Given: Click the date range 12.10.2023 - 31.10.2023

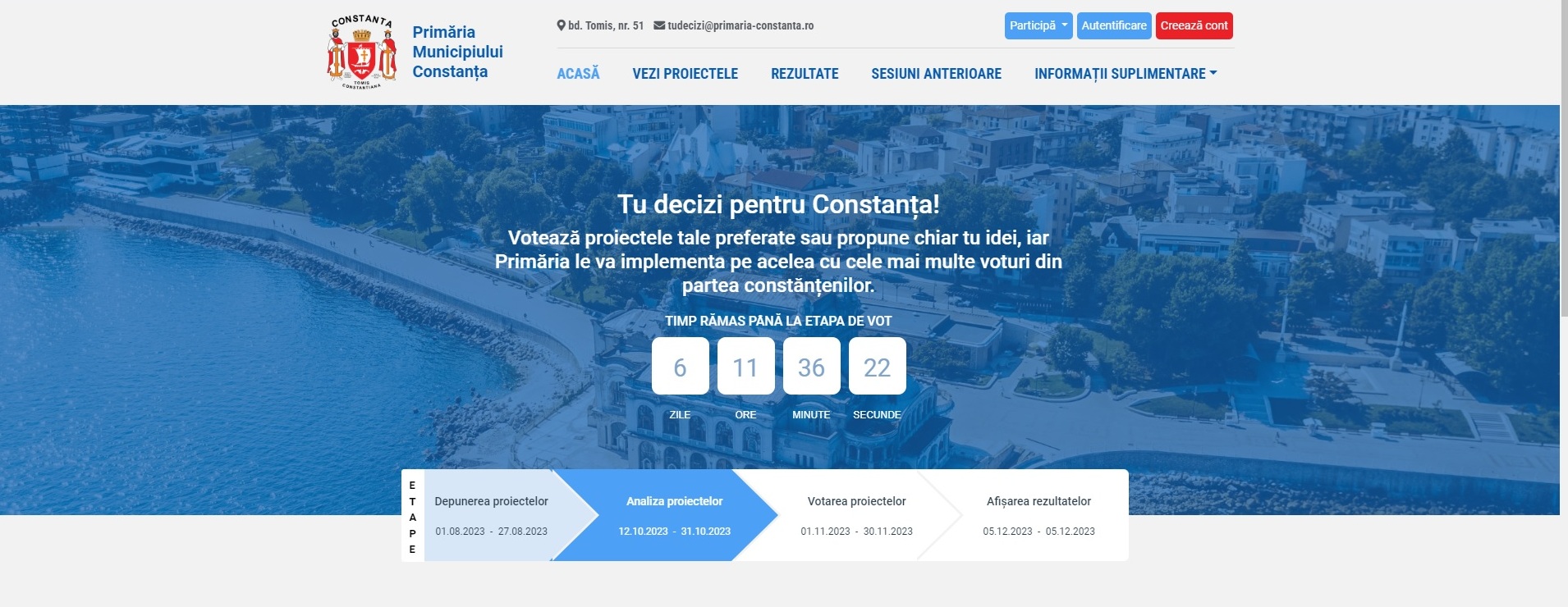Looking at the screenshot, I should (674, 532).
